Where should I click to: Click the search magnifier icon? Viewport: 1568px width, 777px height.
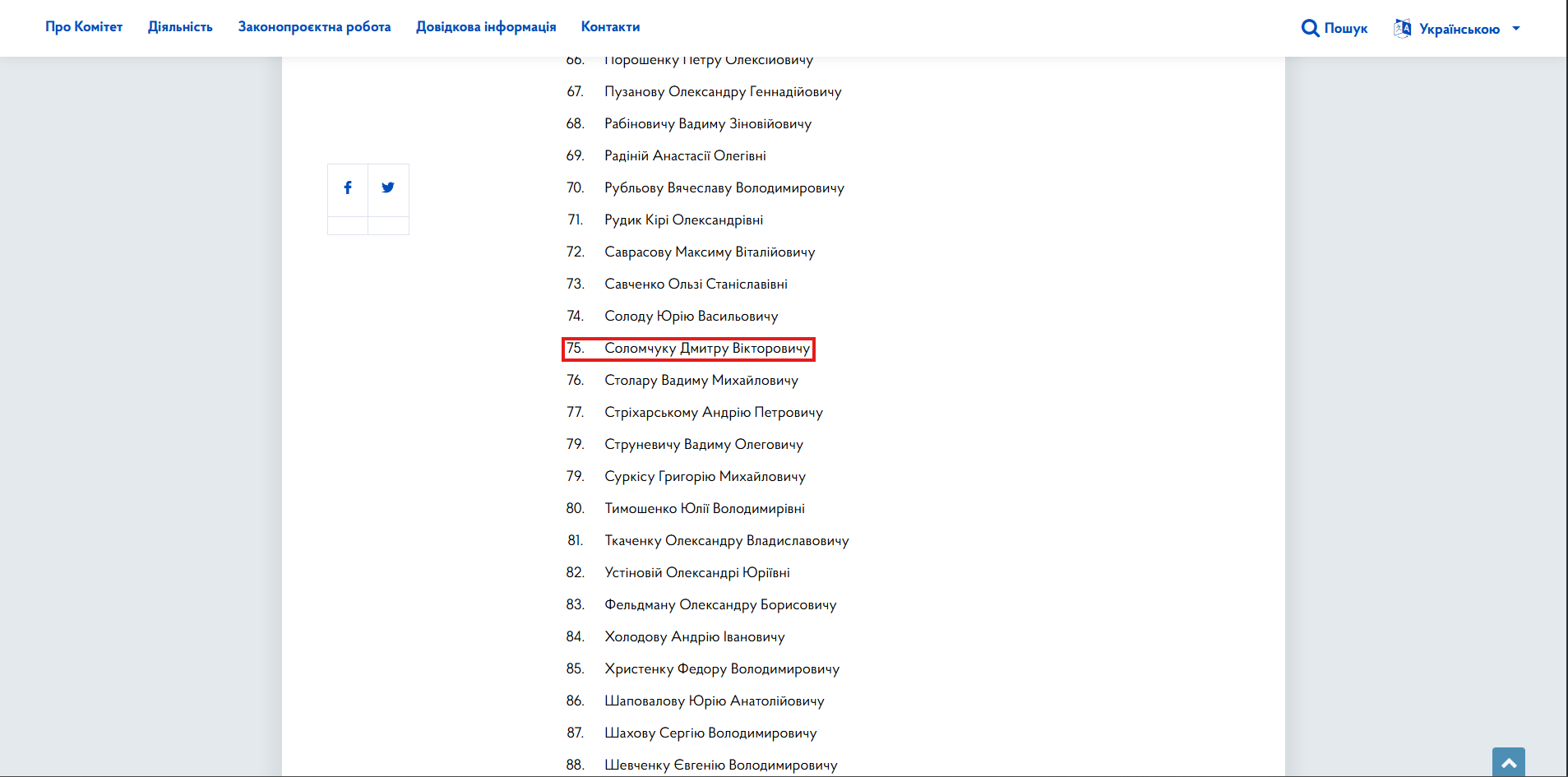1311,29
